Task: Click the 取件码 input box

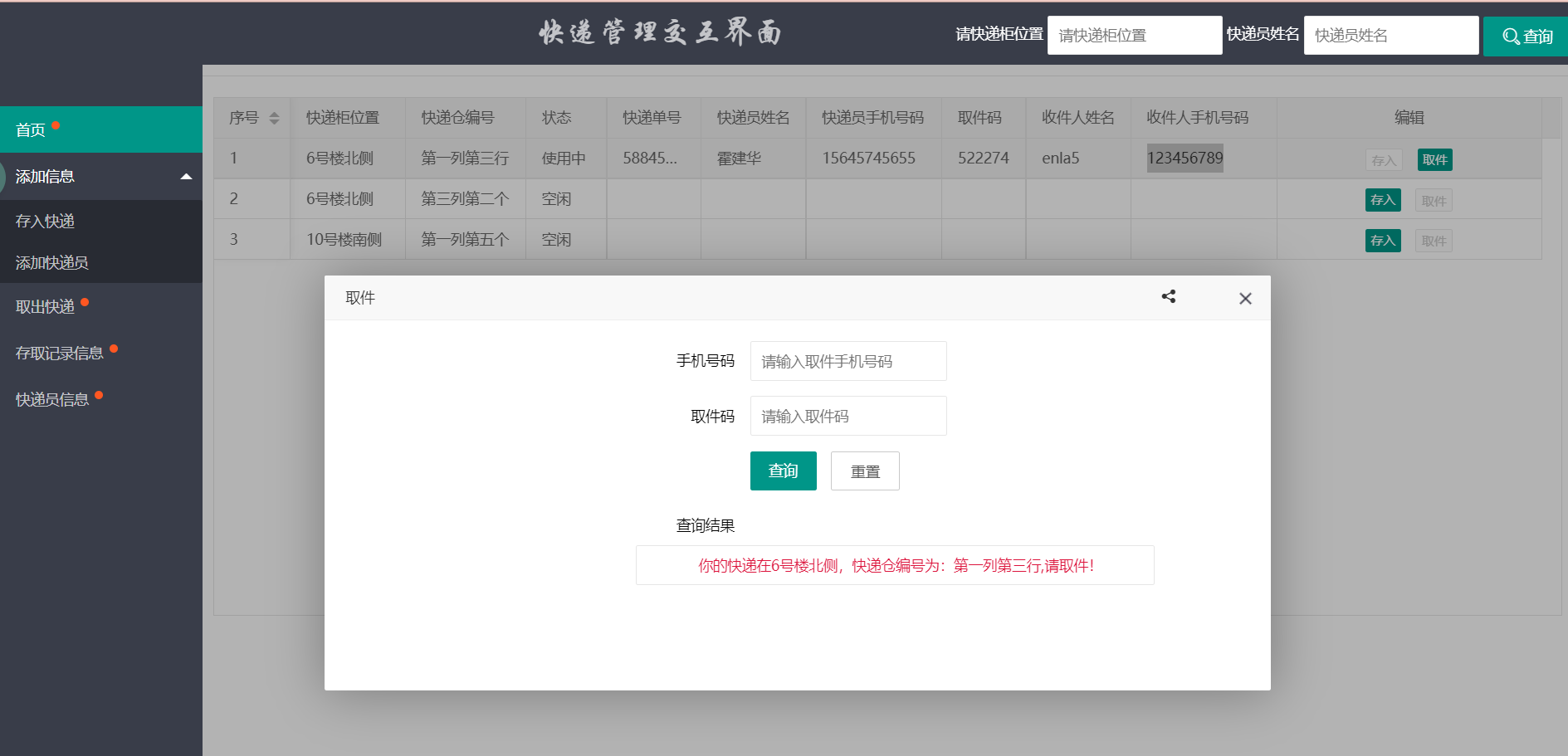Action: tap(848, 416)
